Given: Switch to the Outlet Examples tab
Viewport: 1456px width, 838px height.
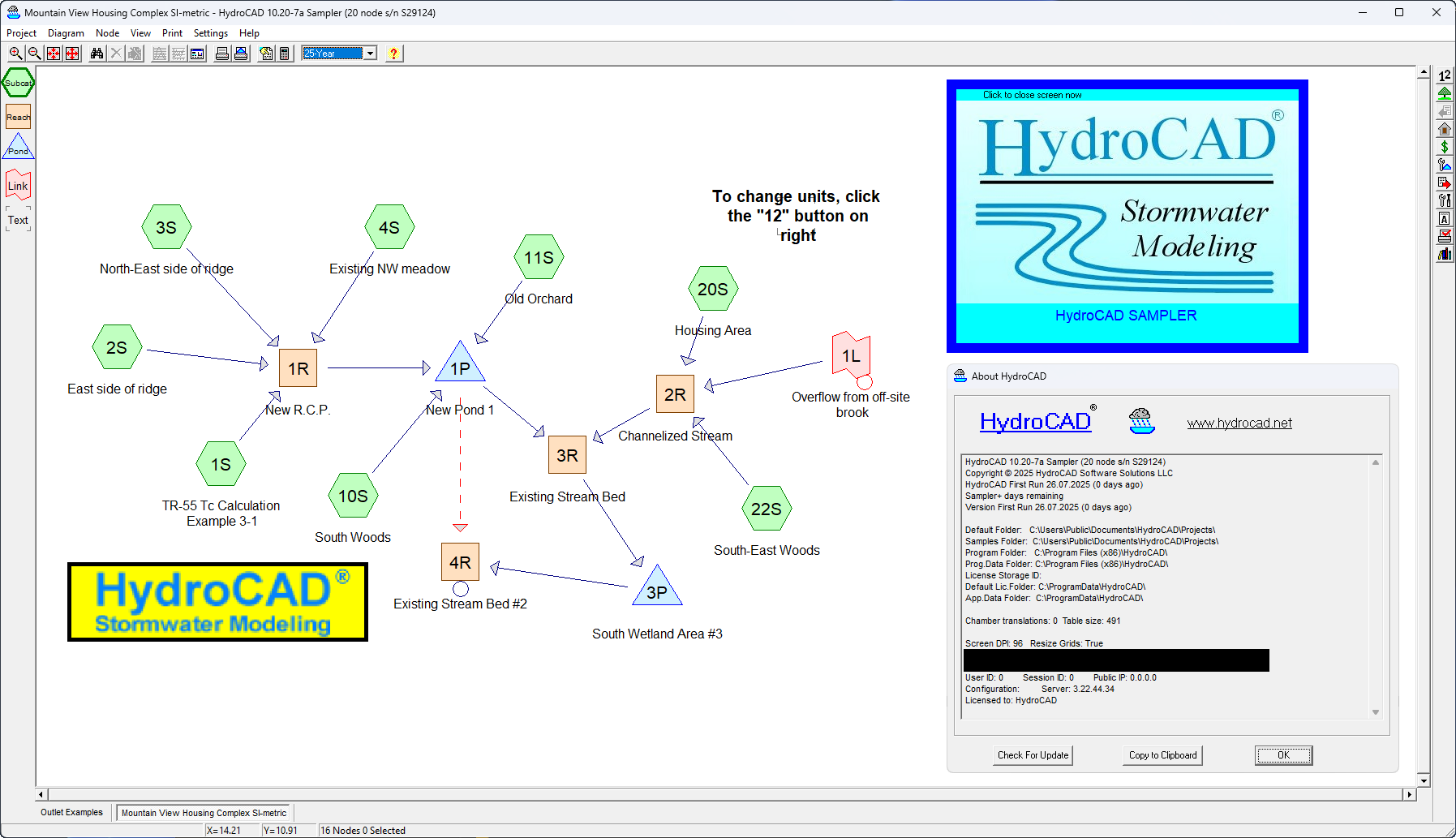Looking at the screenshot, I should (x=71, y=812).
